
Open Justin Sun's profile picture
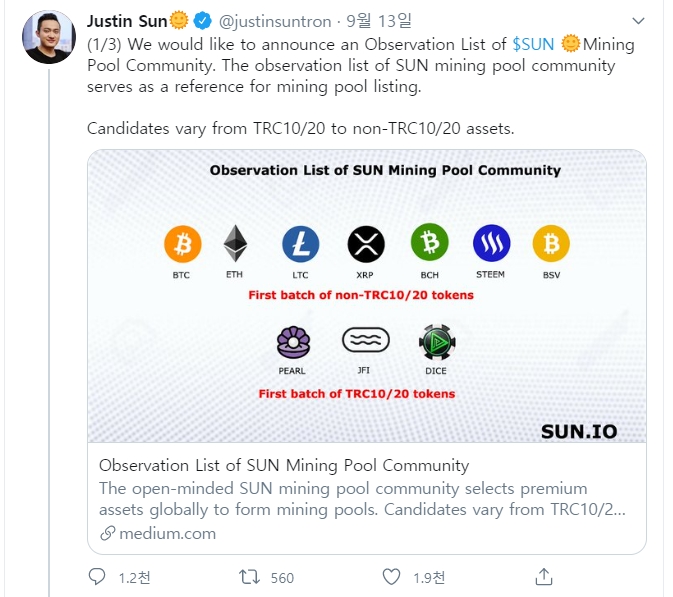tap(49, 38)
